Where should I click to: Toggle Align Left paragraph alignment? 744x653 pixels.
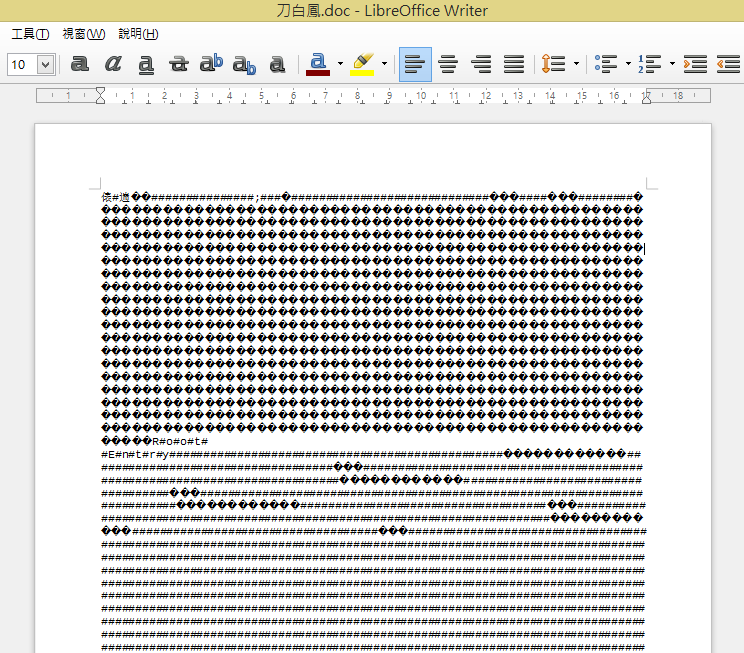[415, 64]
